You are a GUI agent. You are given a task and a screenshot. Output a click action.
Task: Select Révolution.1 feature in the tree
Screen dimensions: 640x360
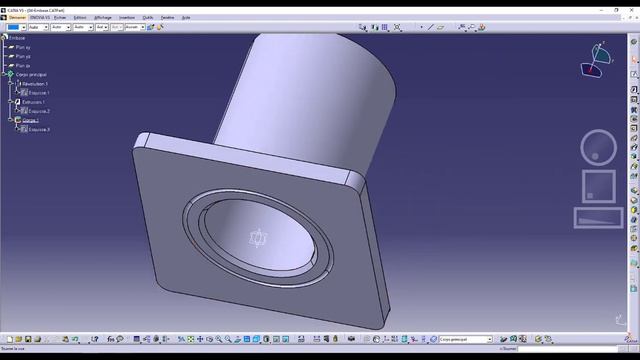(x=35, y=84)
